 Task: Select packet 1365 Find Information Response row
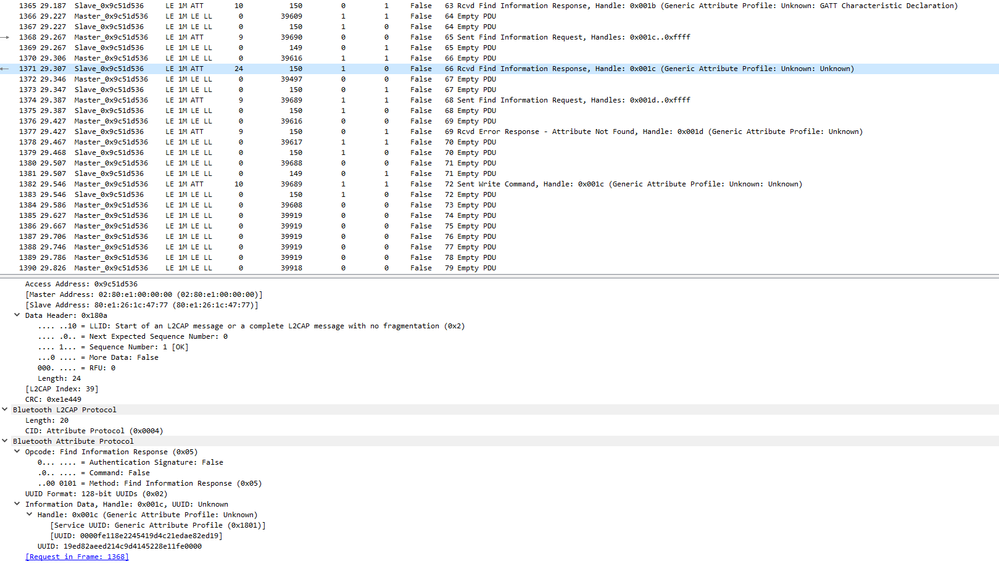[500, 6]
